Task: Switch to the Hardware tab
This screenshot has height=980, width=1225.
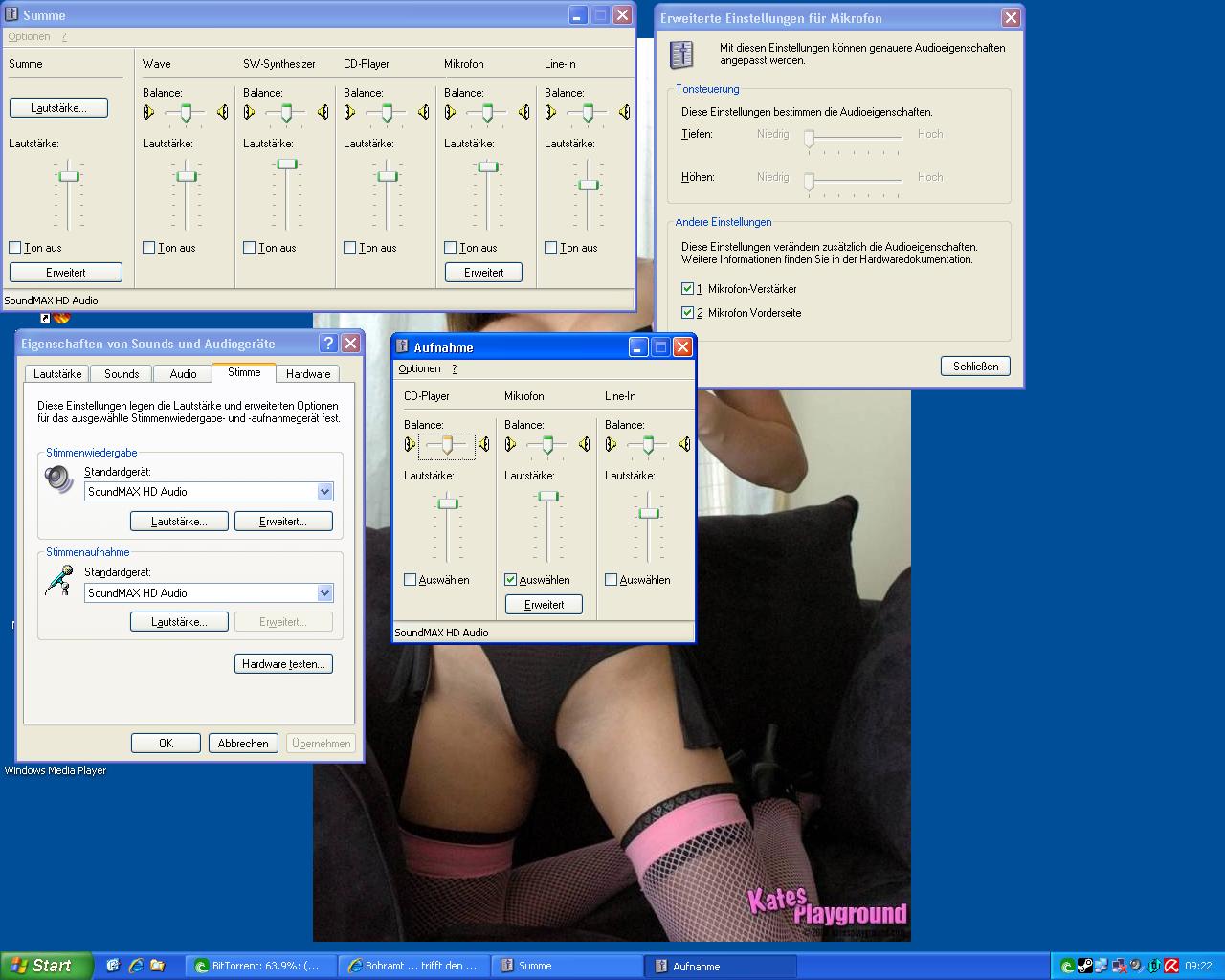Action: (x=308, y=374)
